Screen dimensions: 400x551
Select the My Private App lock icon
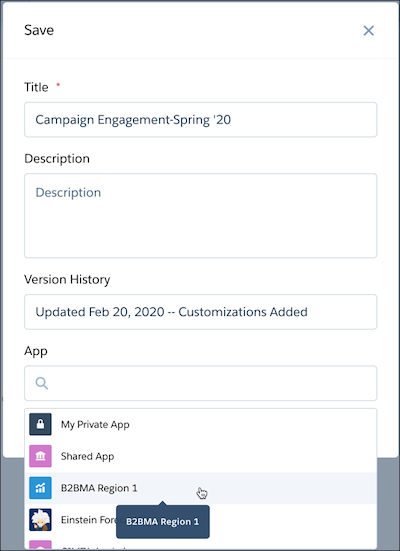(40, 424)
